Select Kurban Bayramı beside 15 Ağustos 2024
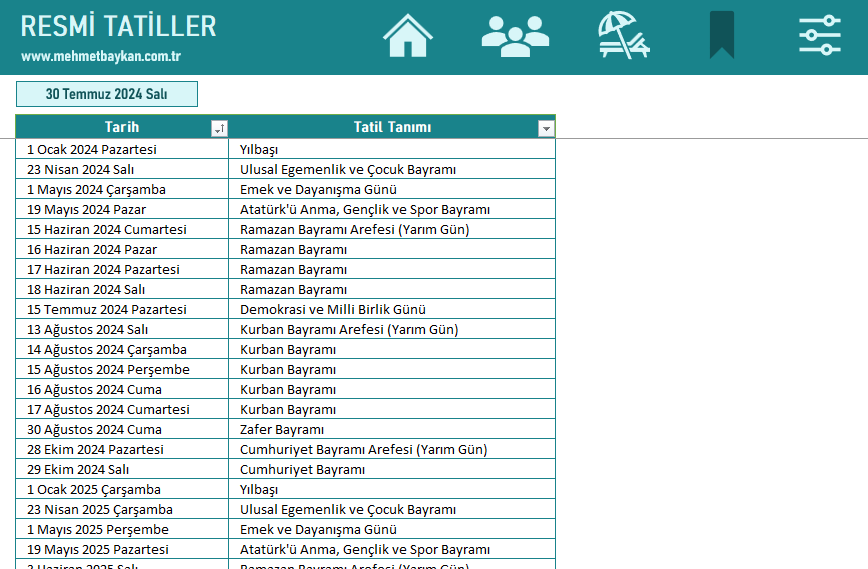Screen dimensions: 868x569 click(x=392, y=369)
